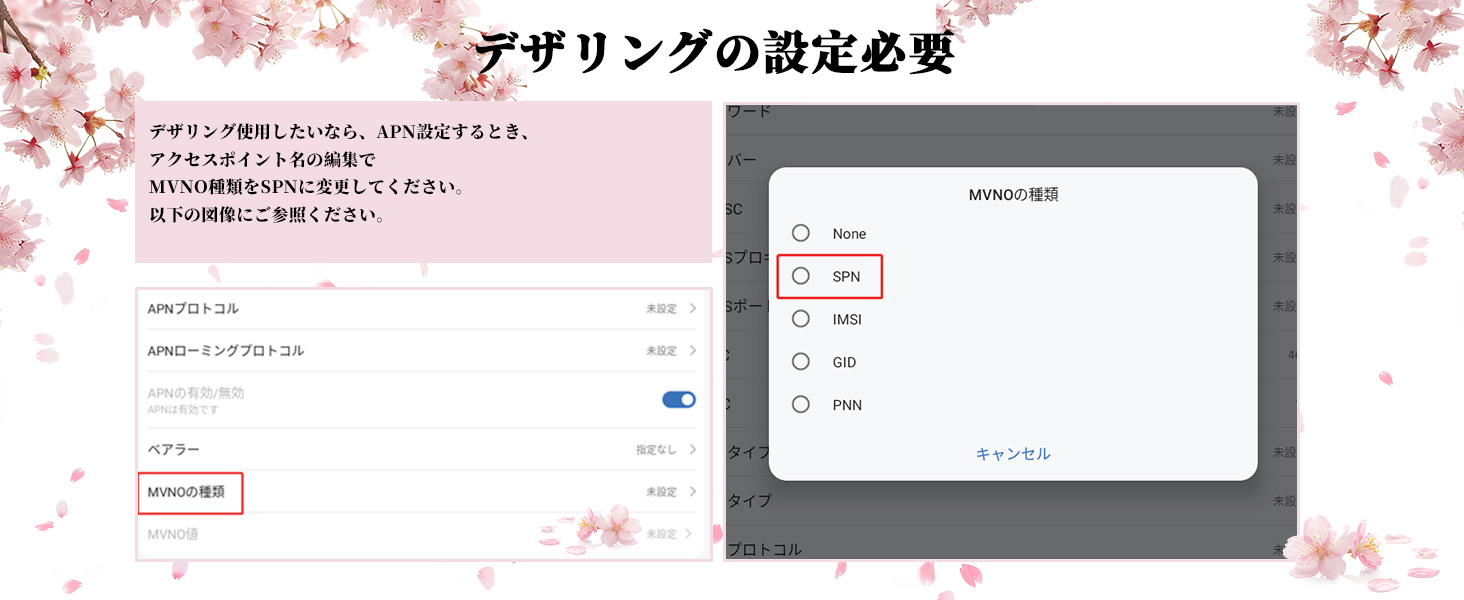
Task: Tap the キャンセル button in dialog
Action: click(1013, 454)
